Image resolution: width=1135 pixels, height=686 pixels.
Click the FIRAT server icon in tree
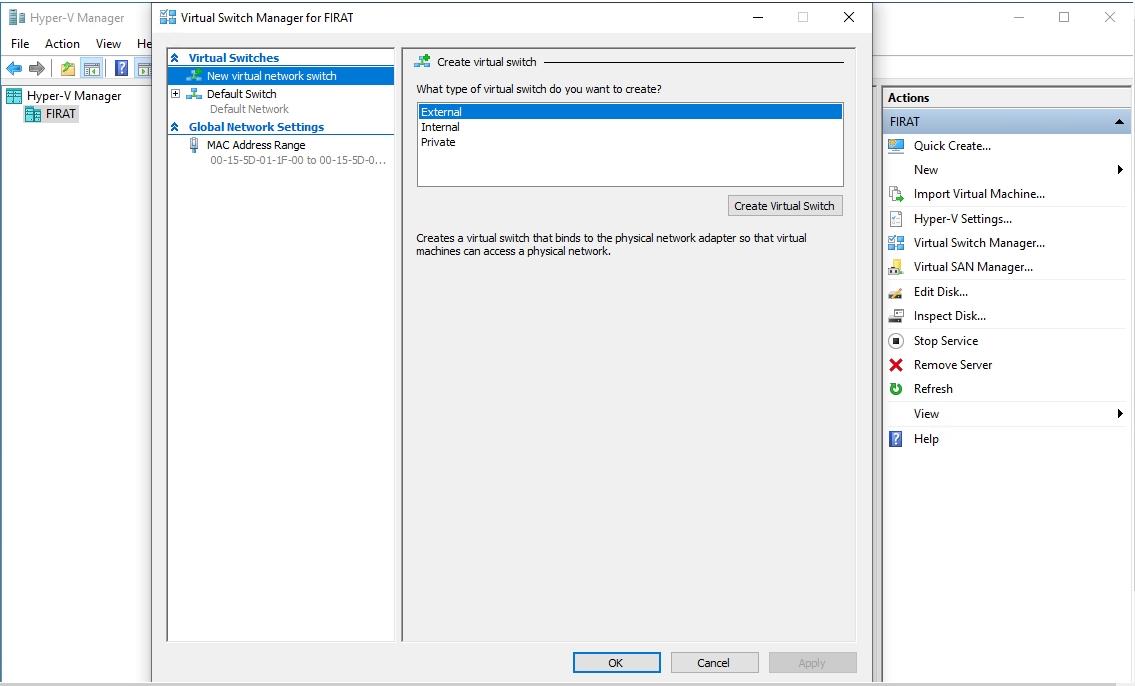point(33,114)
